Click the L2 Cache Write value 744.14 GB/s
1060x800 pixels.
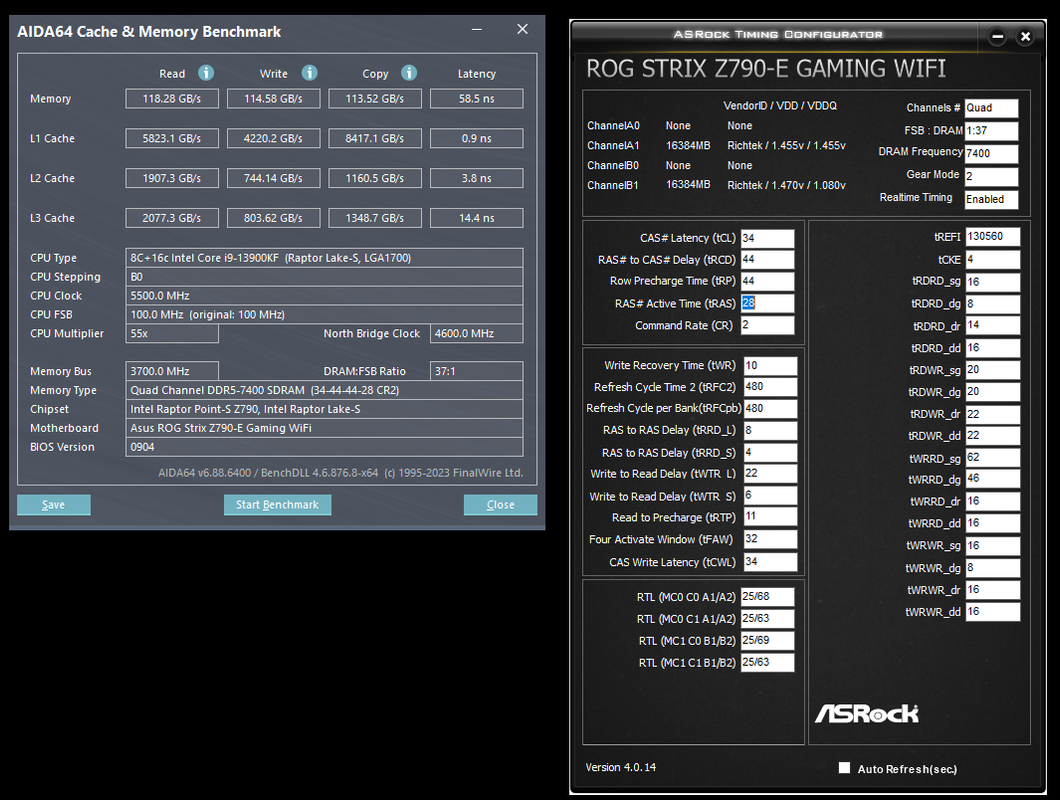(x=273, y=179)
